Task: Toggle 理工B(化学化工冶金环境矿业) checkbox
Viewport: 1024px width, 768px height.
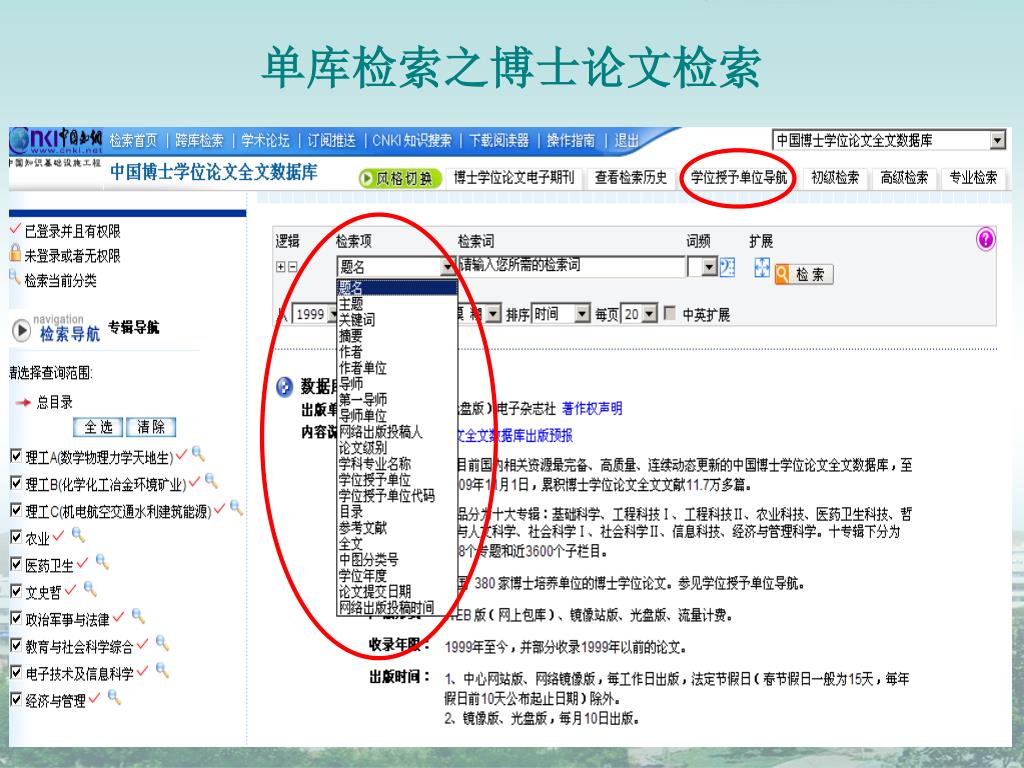Action: 16,483
